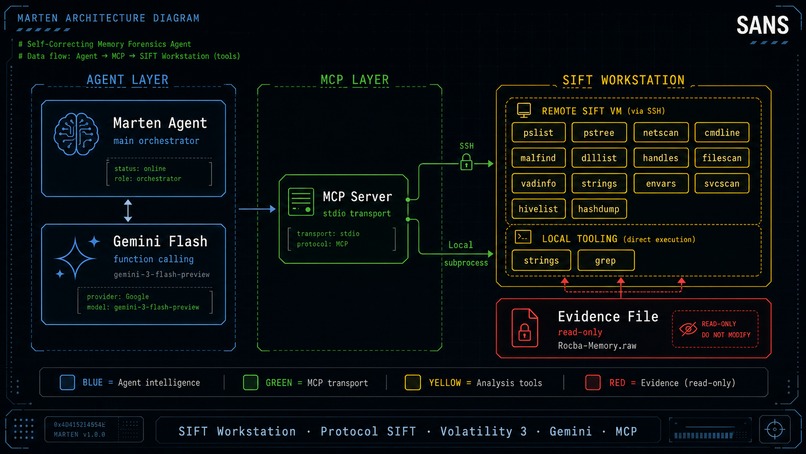Screen dimensions: 806x454
Task: Select the vadinfo tool box
Action: pyautogui.click(x=538, y=184)
